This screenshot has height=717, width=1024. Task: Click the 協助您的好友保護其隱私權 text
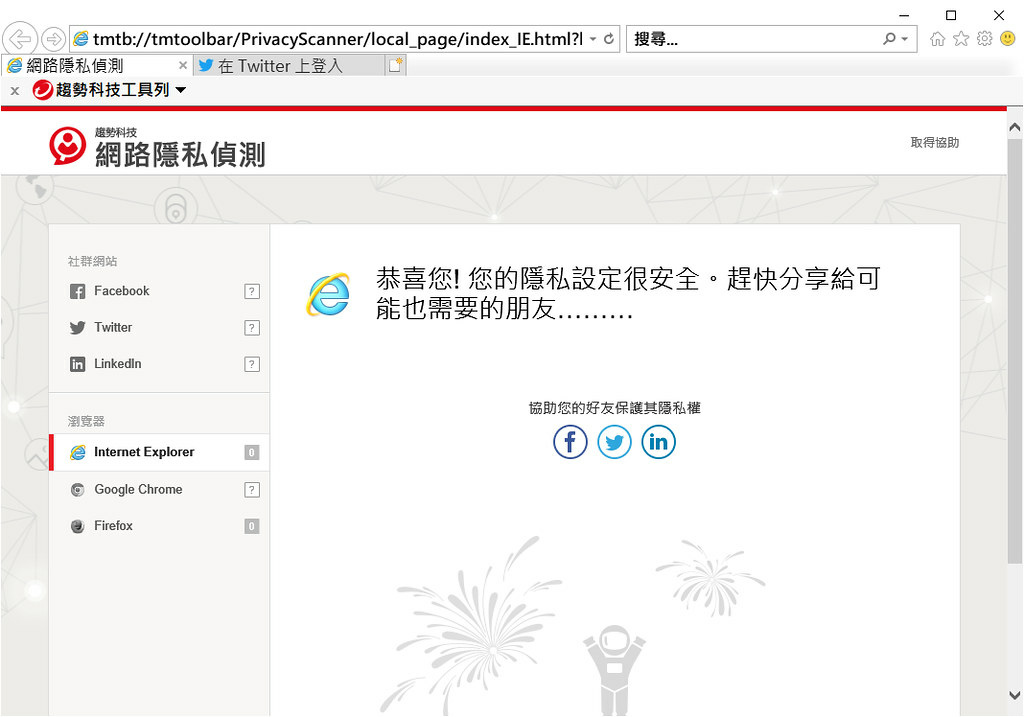tap(615, 408)
